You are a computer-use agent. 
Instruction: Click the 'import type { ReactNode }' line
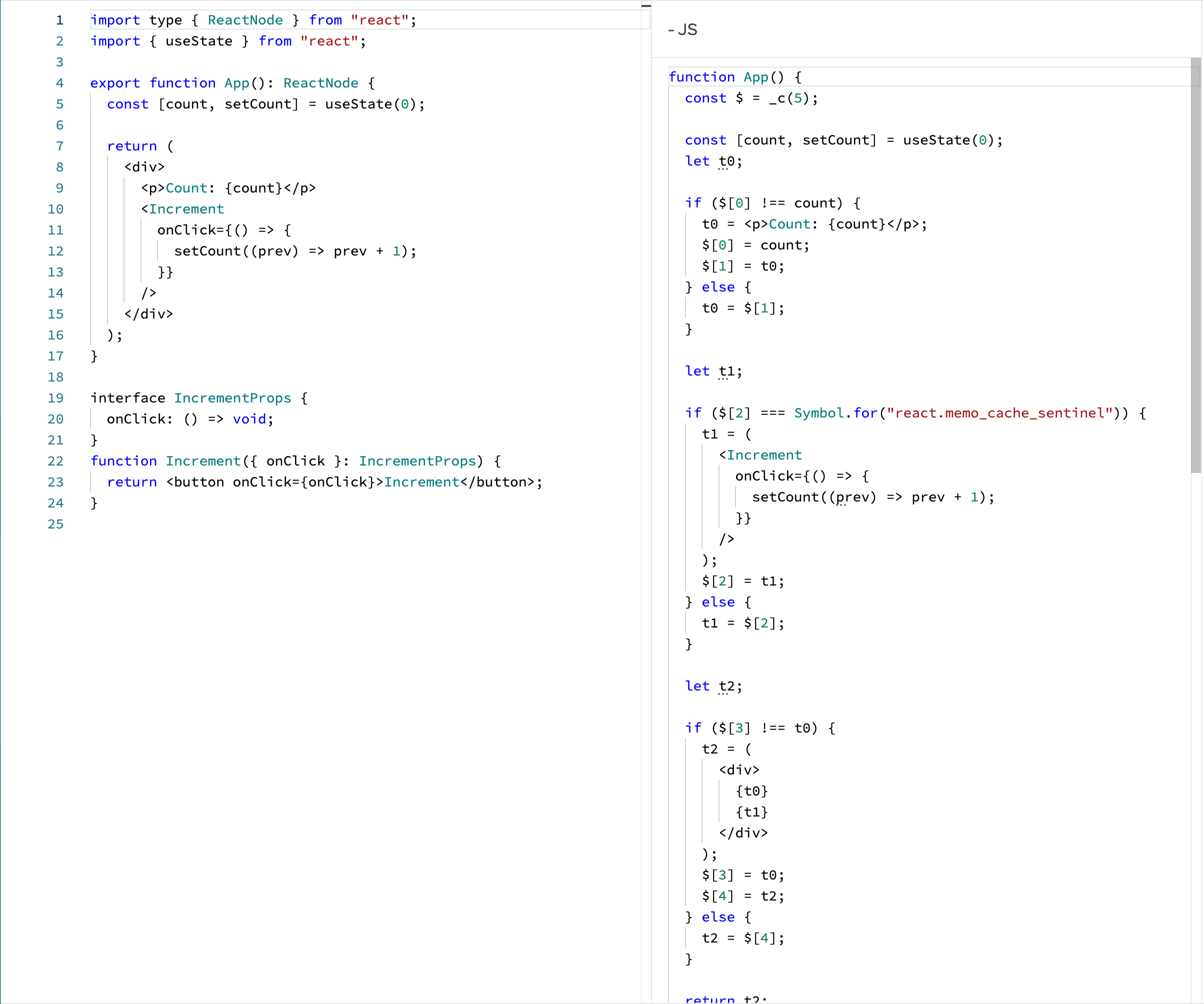point(253,20)
